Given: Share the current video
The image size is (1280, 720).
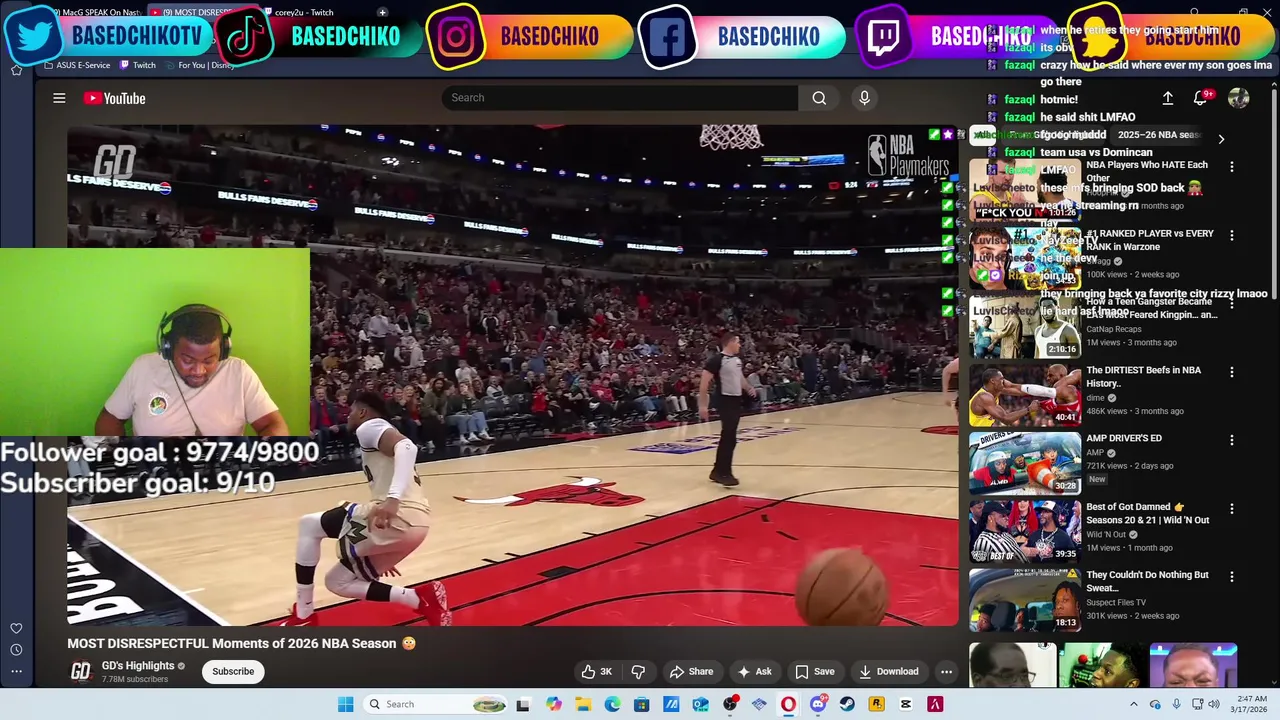Looking at the screenshot, I should click(x=691, y=672).
